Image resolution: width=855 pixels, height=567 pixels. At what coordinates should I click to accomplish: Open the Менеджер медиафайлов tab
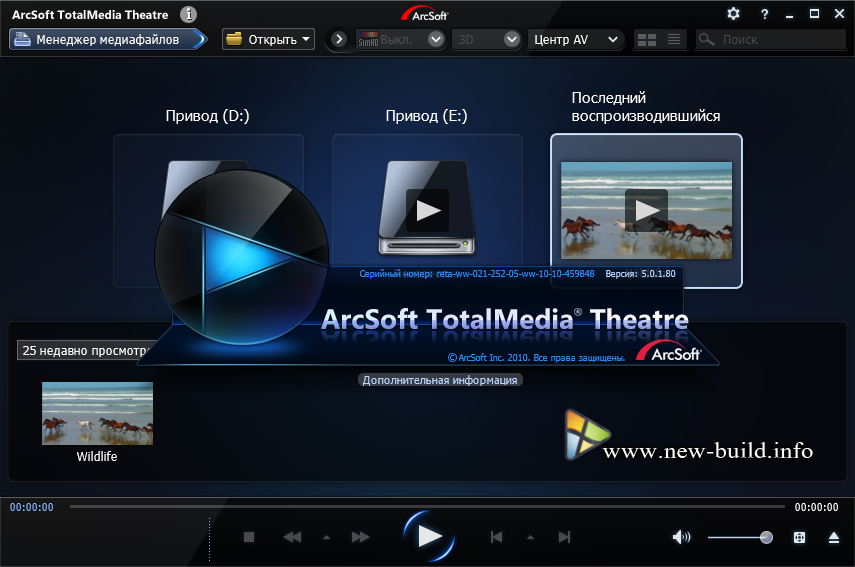108,39
